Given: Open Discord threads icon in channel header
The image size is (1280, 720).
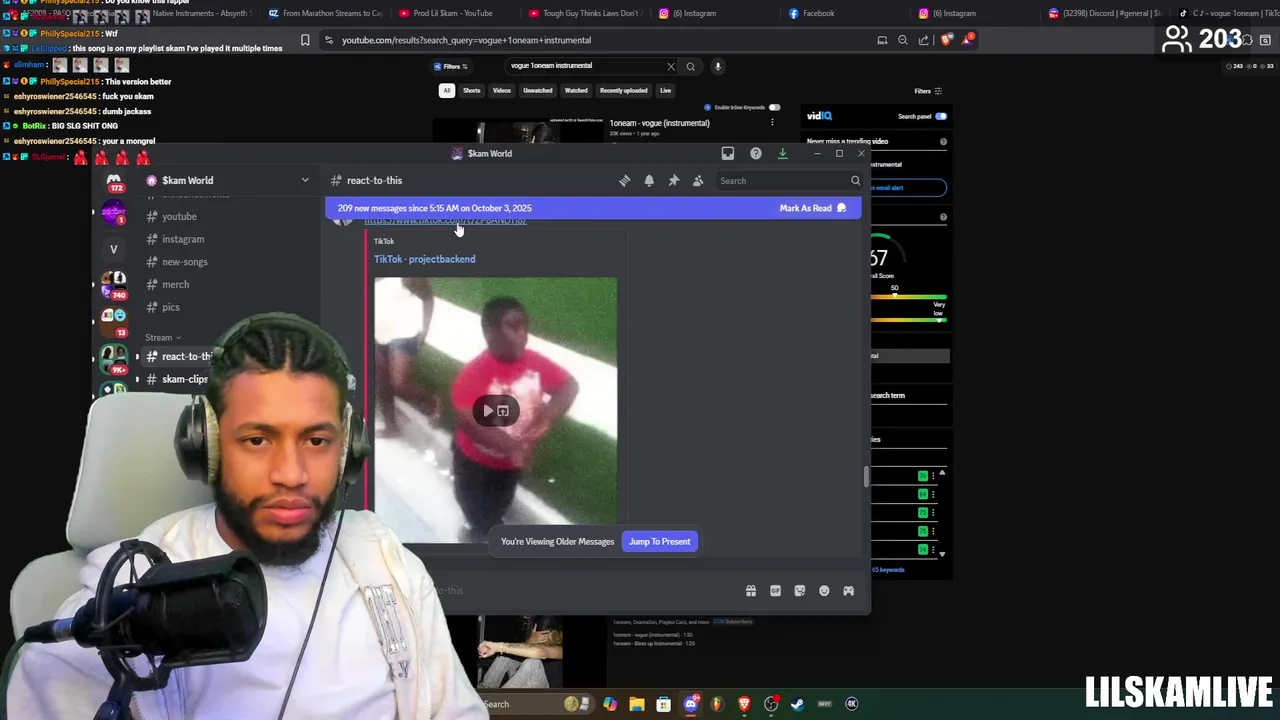Looking at the screenshot, I should click(624, 181).
